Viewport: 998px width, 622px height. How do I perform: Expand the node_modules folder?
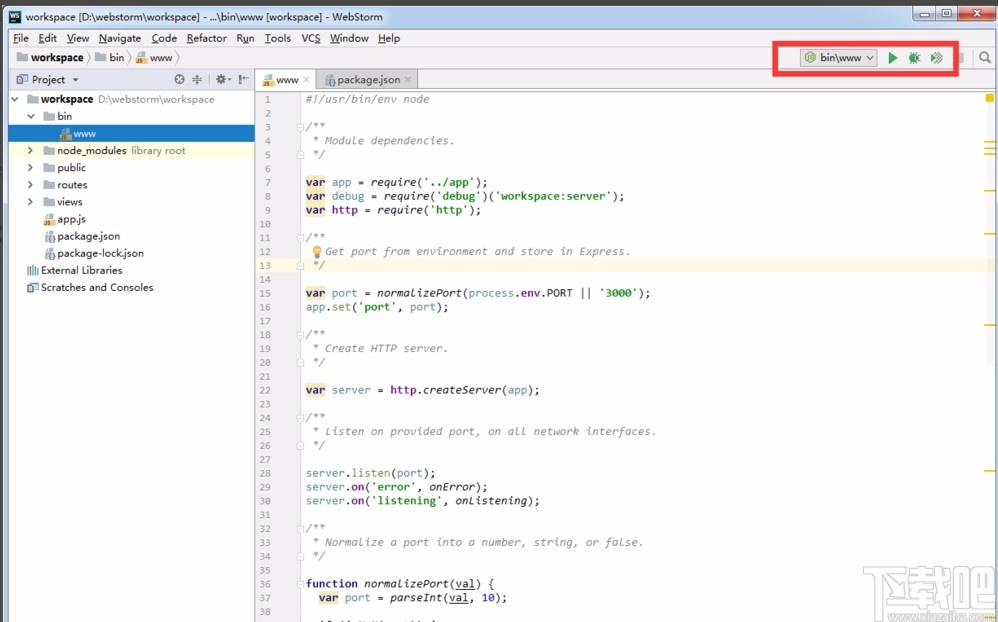click(30, 151)
